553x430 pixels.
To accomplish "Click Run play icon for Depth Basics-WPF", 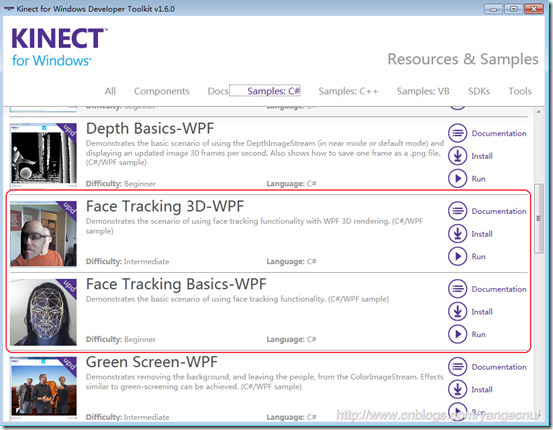I will tap(457, 178).
